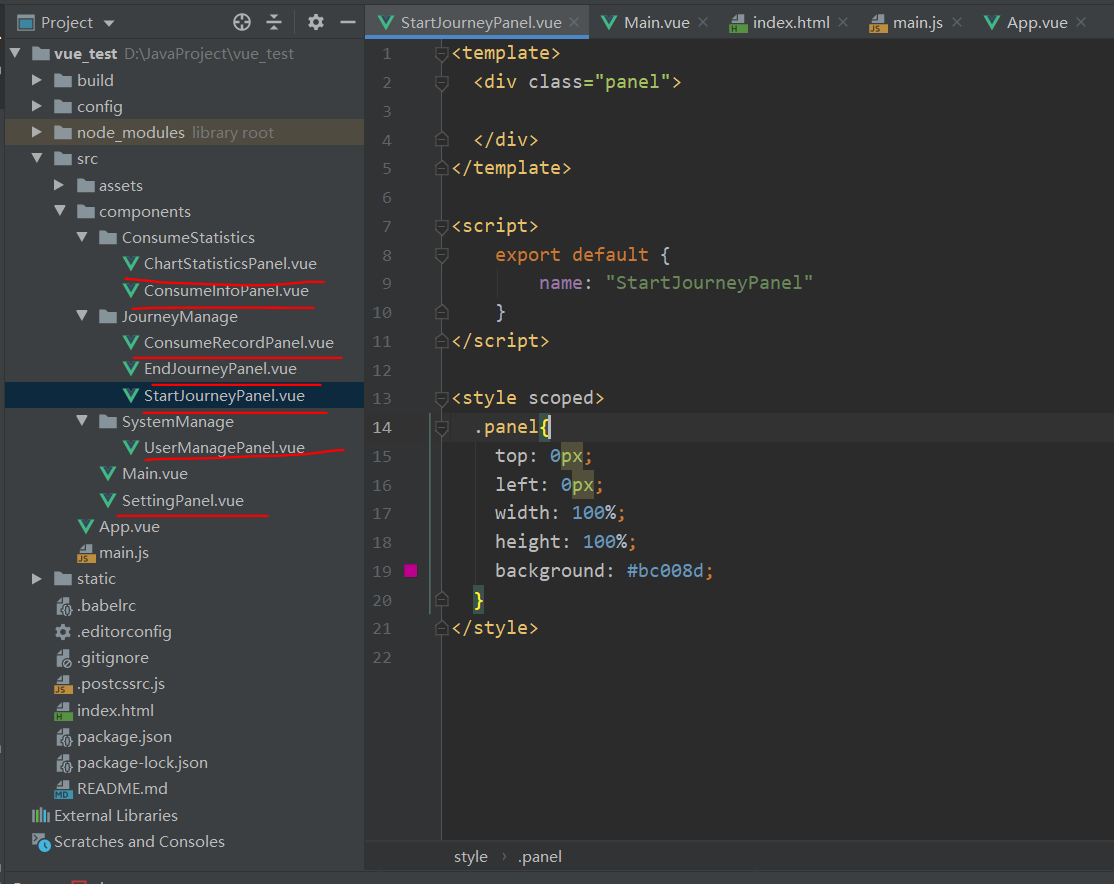Viewport: 1114px width, 884px height.
Task: Select package.json file
Action: tap(124, 737)
